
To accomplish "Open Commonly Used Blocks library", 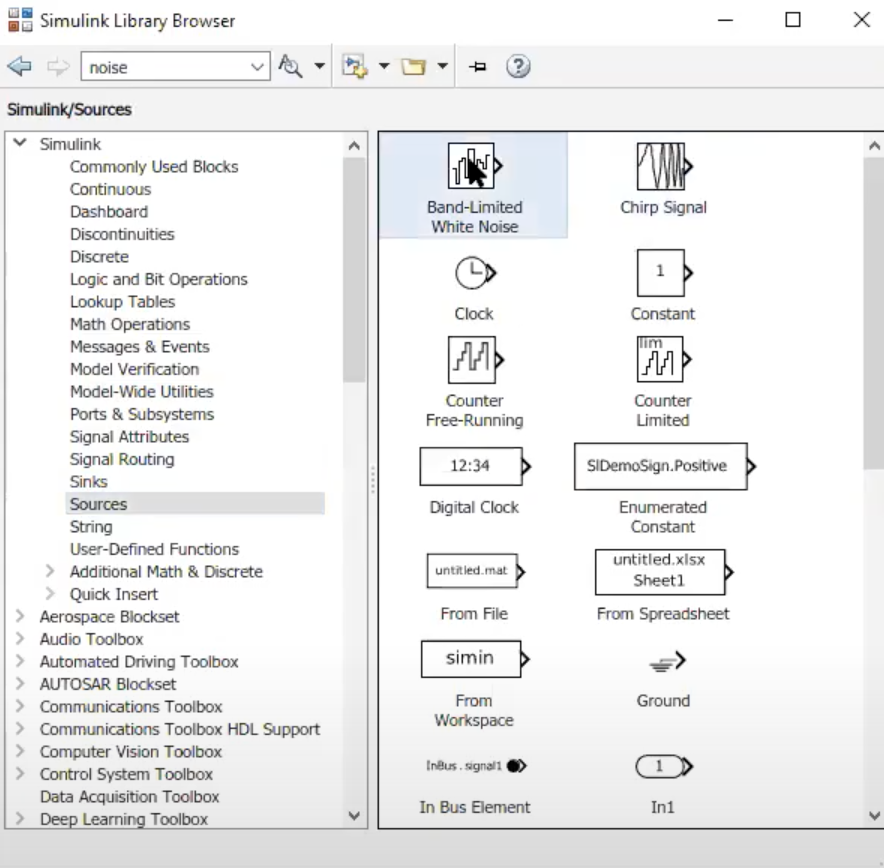I will pyautogui.click(x=154, y=167).
